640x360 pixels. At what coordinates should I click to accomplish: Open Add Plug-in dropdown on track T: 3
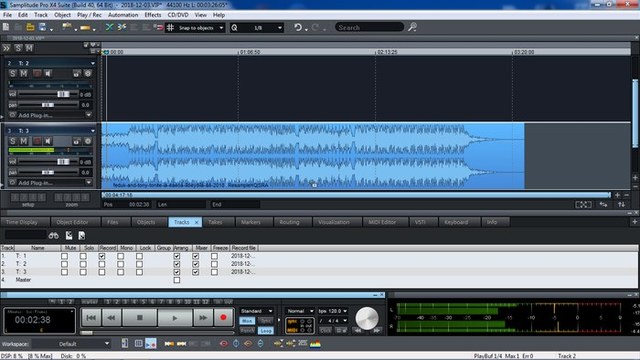pyautogui.click(x=89, y=183)
